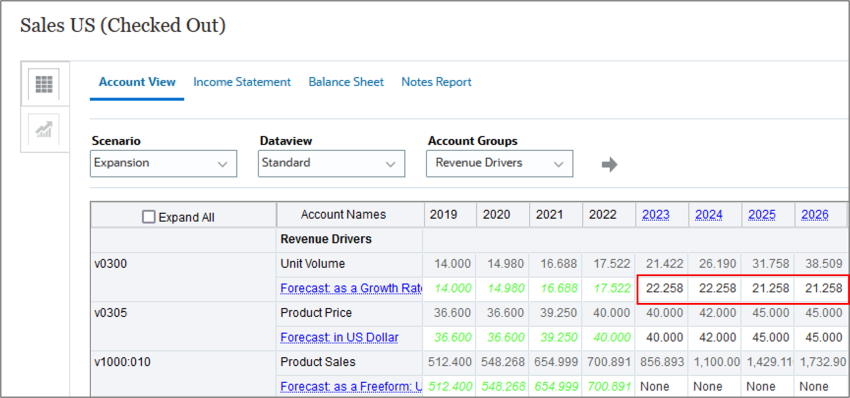Open Forecast: in US Dollar link

(339, 337)
